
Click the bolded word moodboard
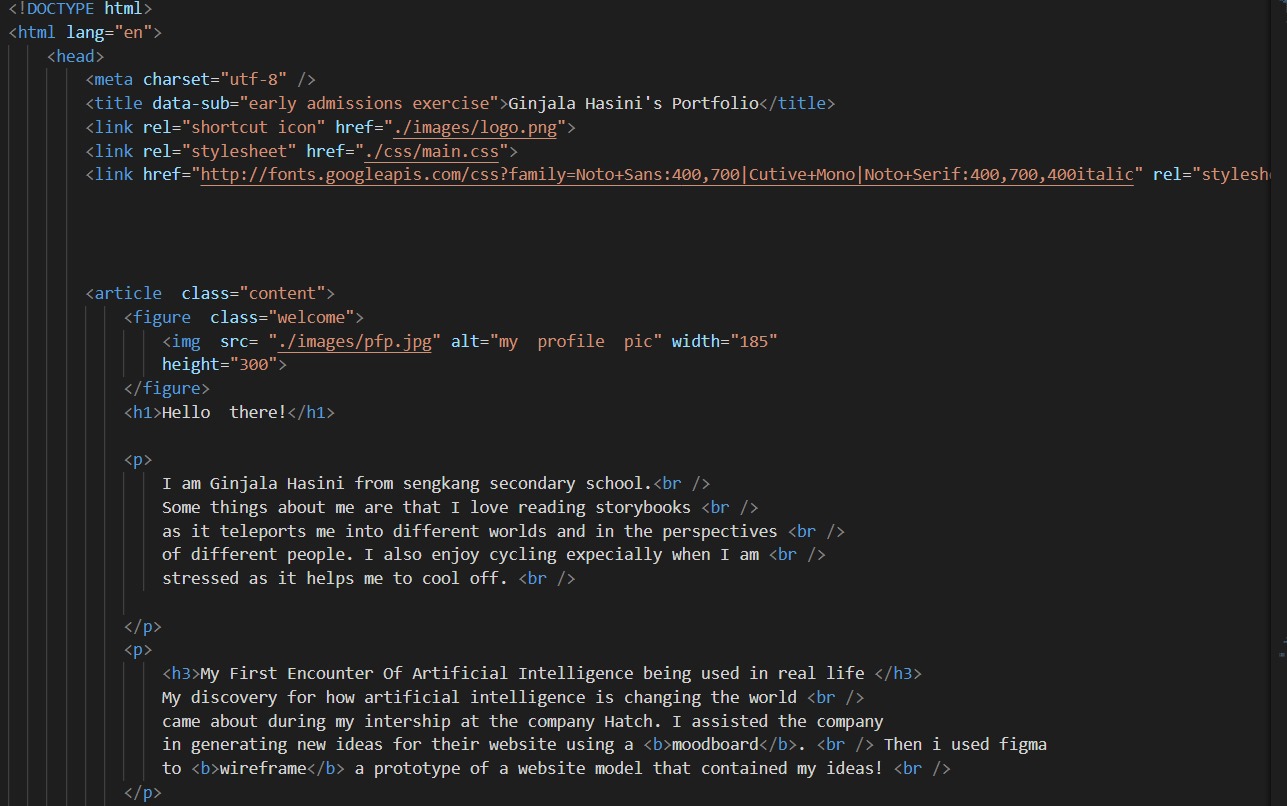tap(715, 744)
